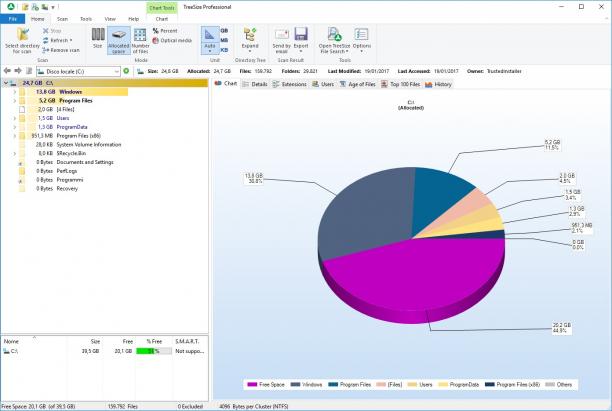The width and height of the screenshot is (612, 411).
Task: Go back in navigation history
Action: pos(7,71)
